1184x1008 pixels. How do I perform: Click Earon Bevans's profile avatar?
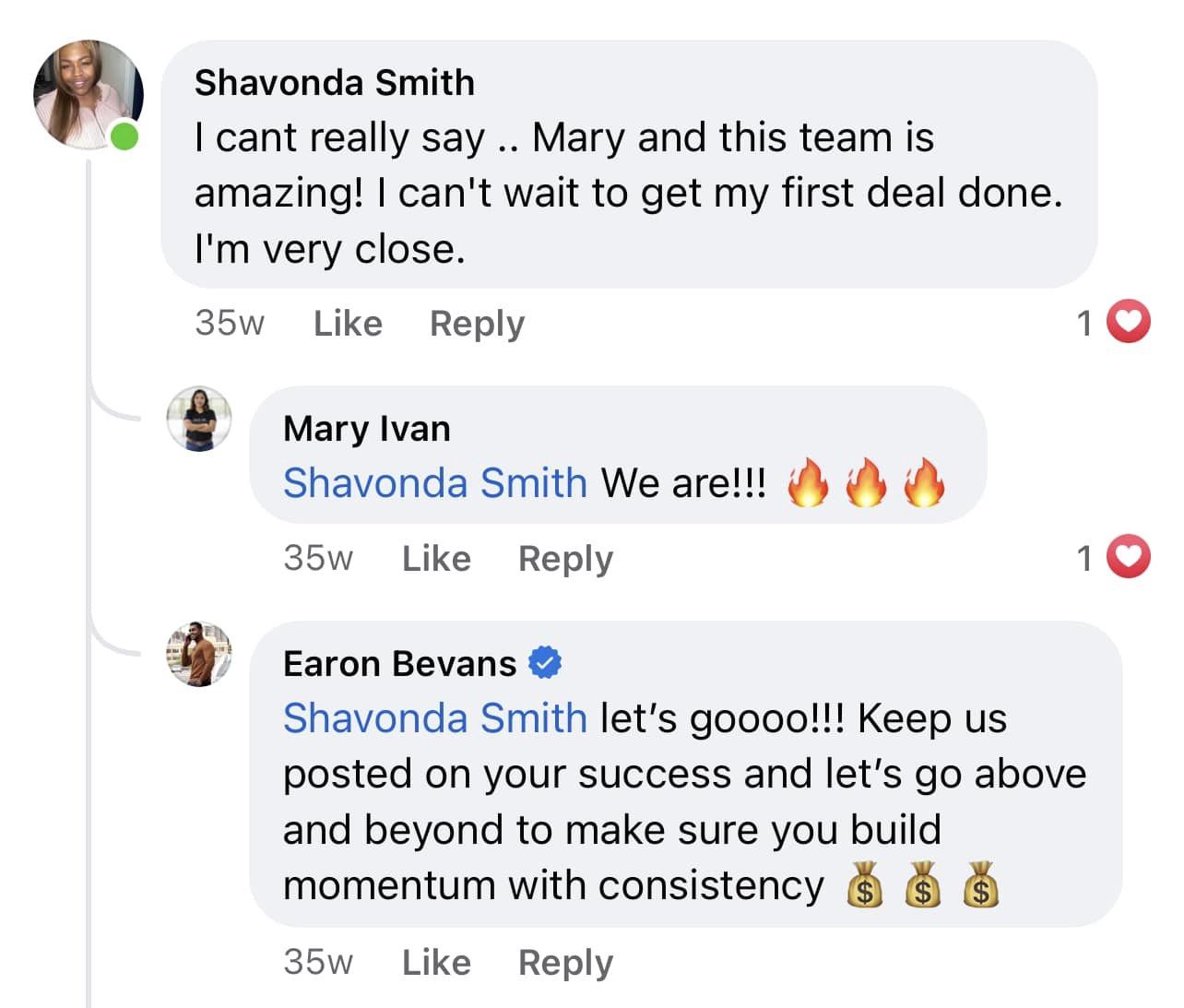click(199, 654)
